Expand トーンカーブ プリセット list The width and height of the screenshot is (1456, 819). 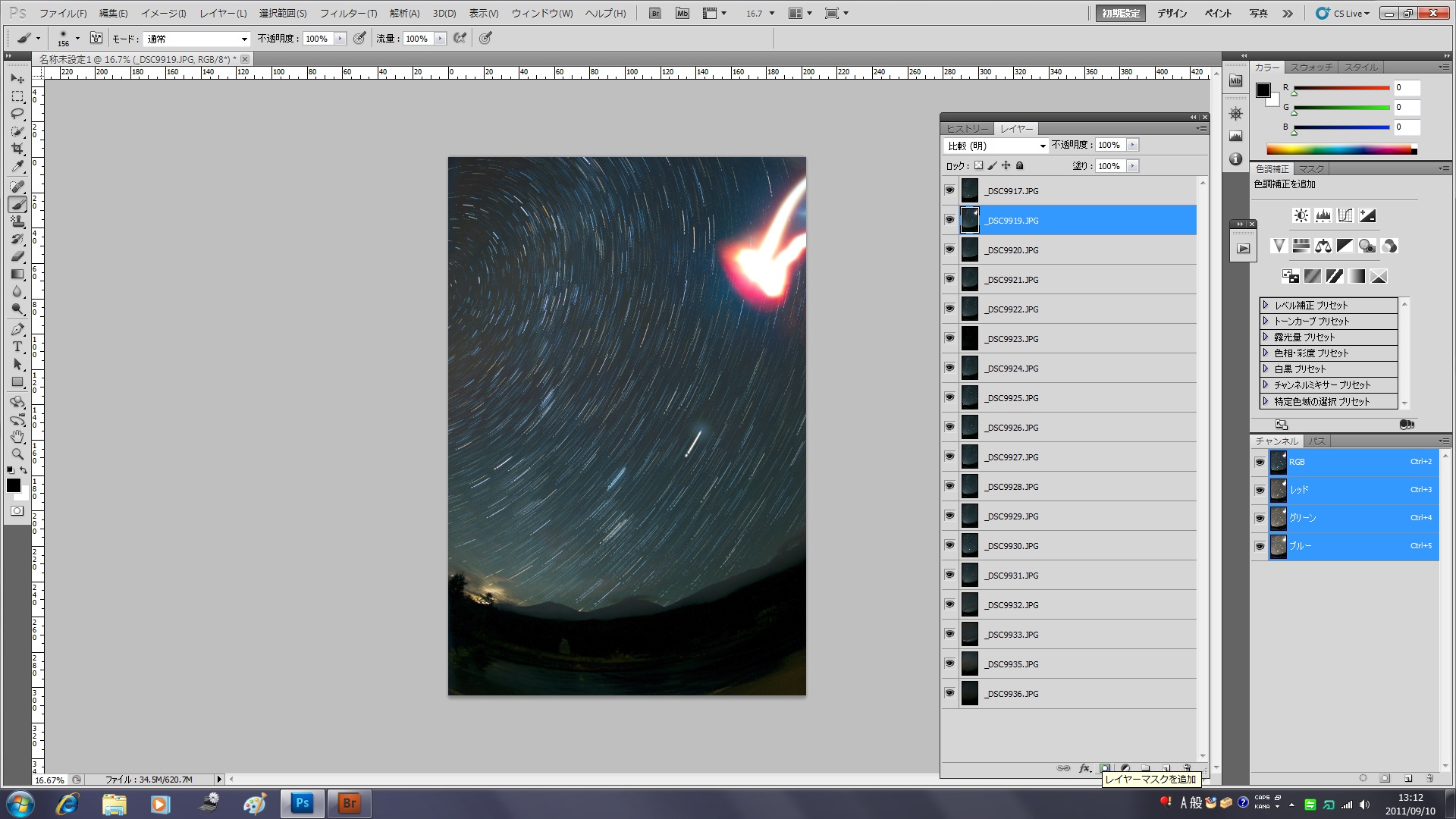coord(1266,321)
